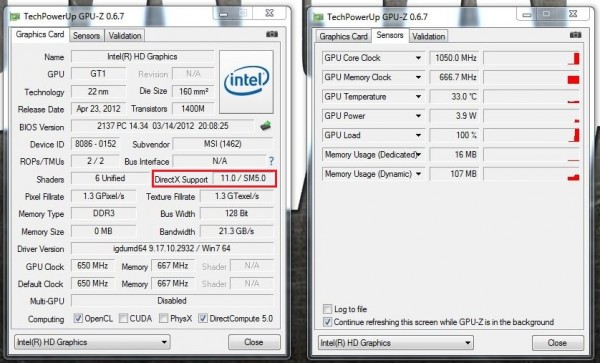Click Close button in Sensors window
The image size is (600, 363).
(x=558, y=343)
